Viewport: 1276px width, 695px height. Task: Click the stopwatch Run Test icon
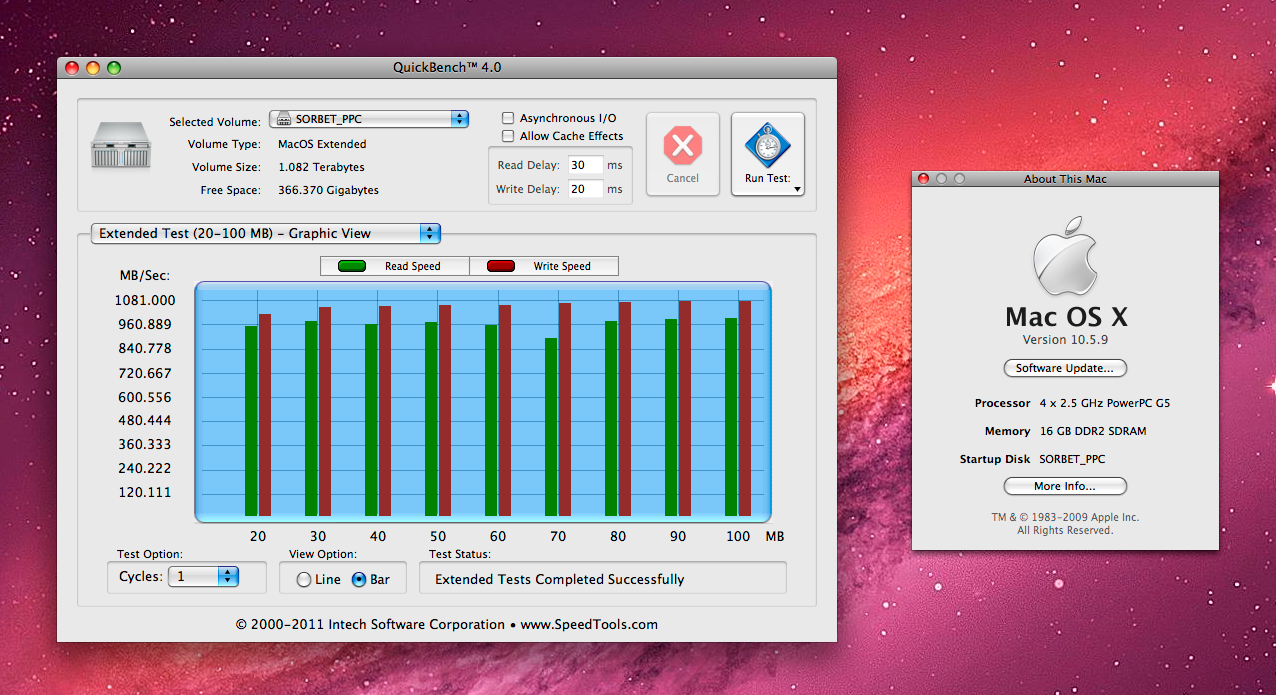pyautogui.click(x=767, y=146)
